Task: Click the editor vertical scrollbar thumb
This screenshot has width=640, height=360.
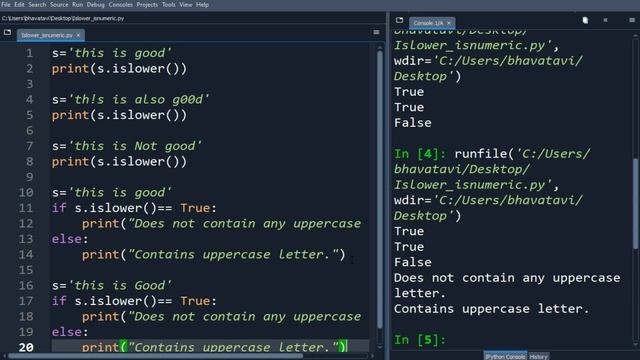Action: (380, 188)
